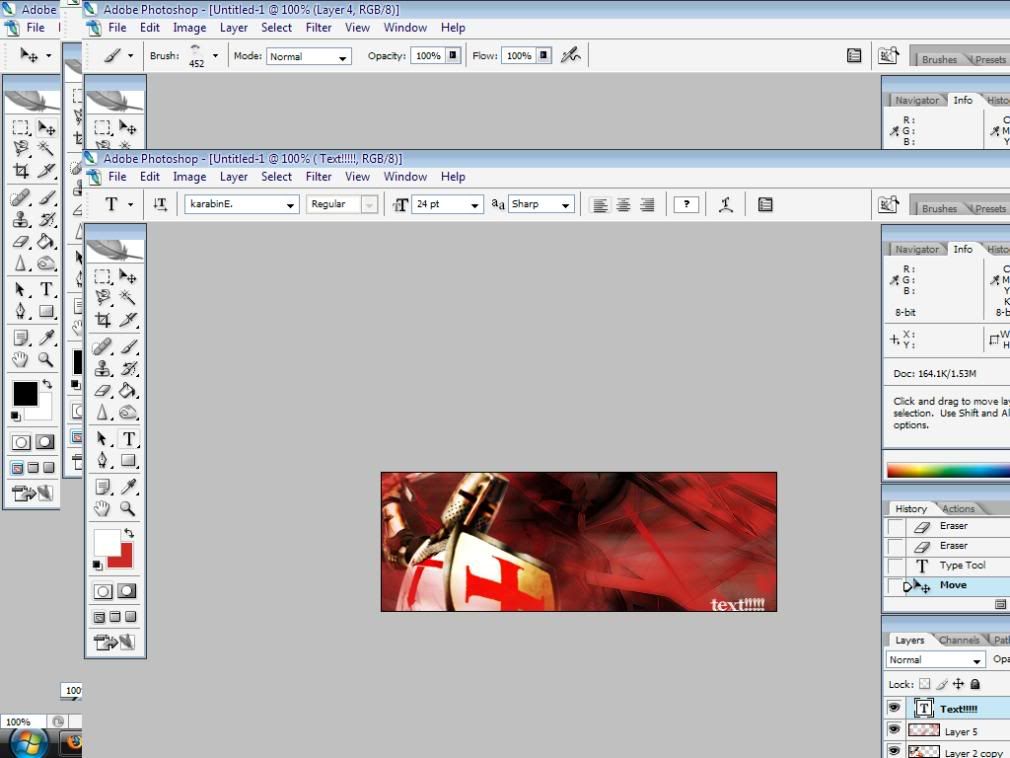Image resolution: width=1010 pixels, height=758 pixels.
Task: Select Move tool in front window toolbox
Action: (x=128, y=277)
